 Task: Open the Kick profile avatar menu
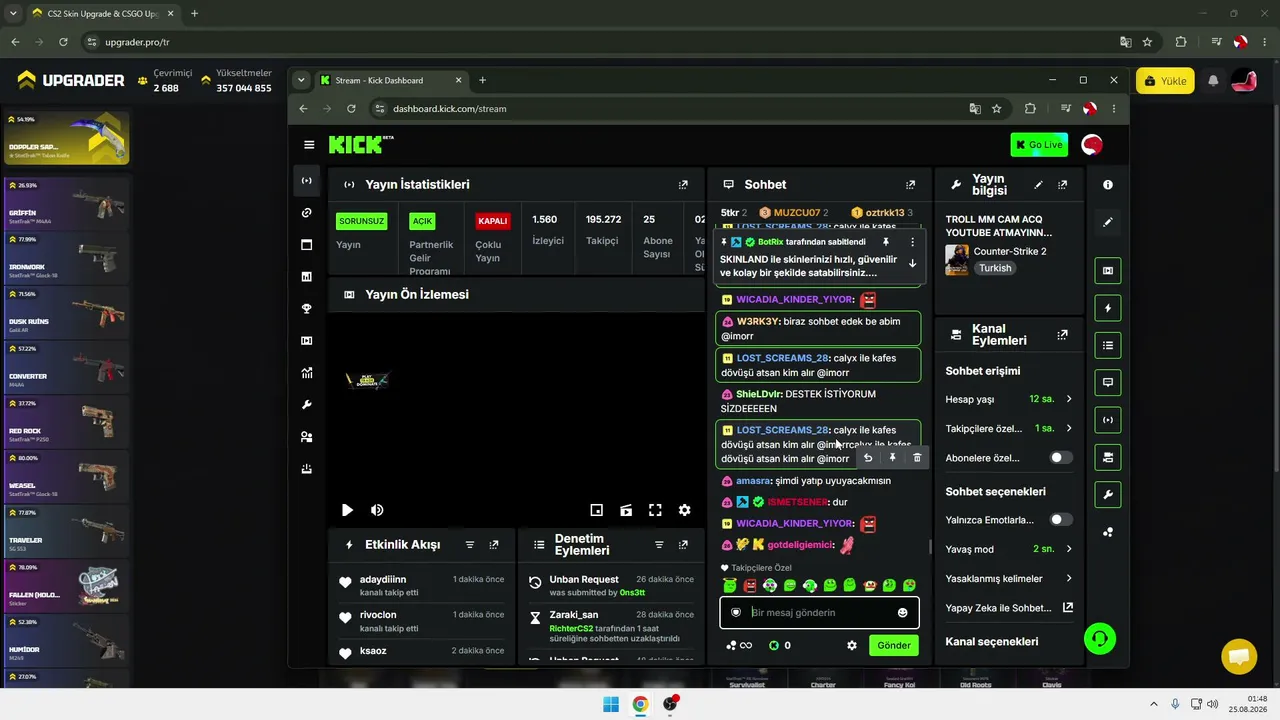point(1092,145)
